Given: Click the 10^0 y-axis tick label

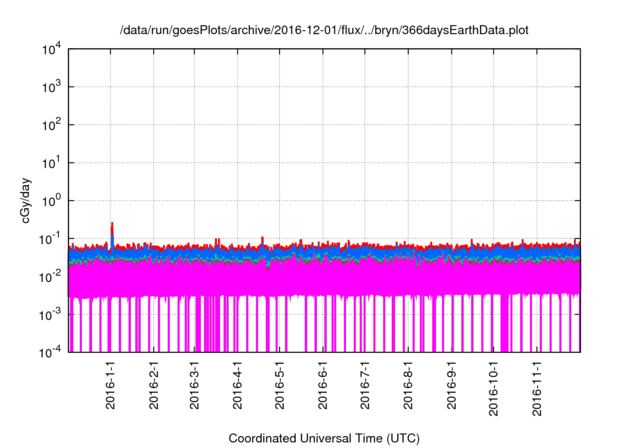Looking at the screenshot, I should tap(50, 201).
